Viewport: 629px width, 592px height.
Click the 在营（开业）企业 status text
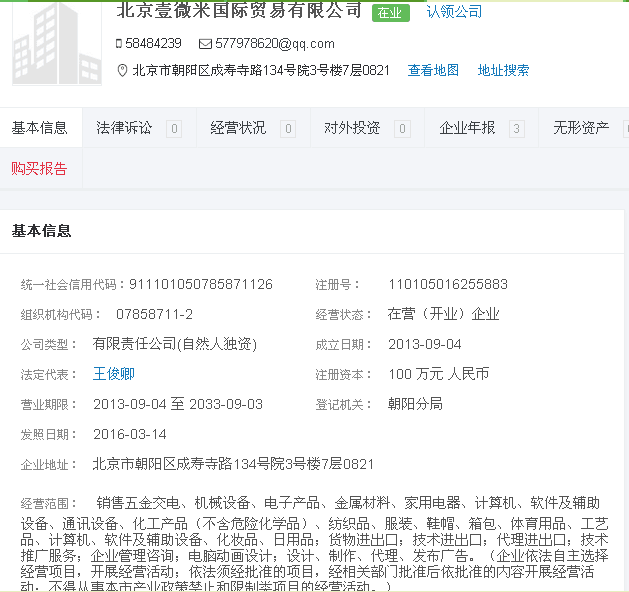pyautogui.click(x=443, y=314)
